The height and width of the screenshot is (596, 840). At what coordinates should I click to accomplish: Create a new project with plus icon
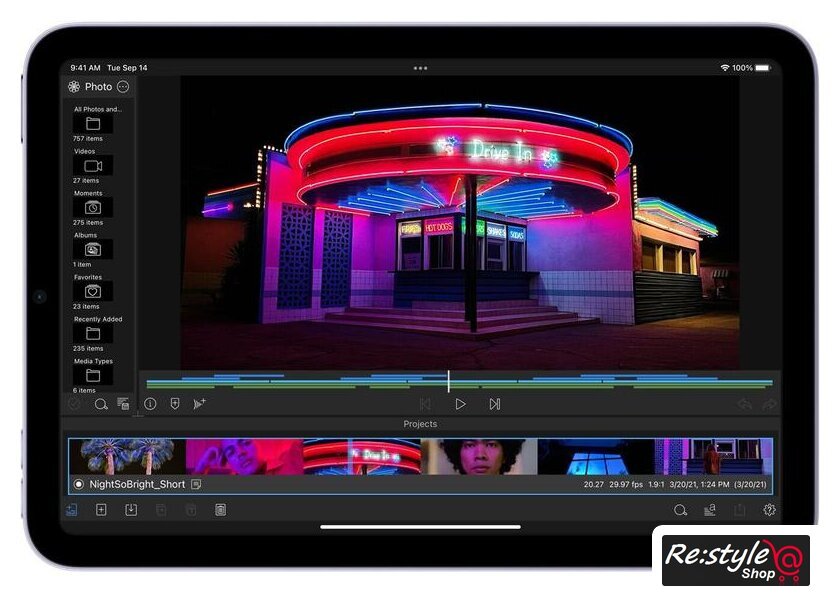coord(101,510)
